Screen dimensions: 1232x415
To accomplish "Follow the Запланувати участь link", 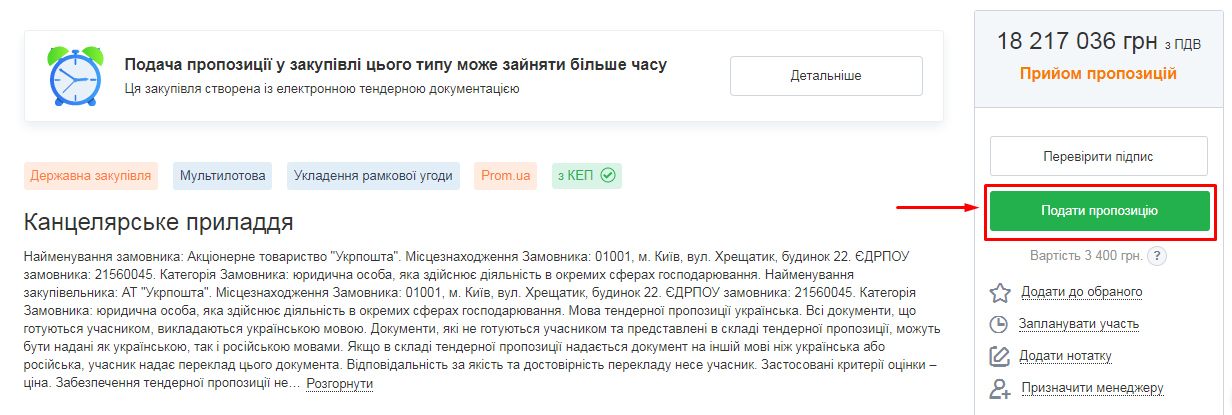I will pos(1078,324).
